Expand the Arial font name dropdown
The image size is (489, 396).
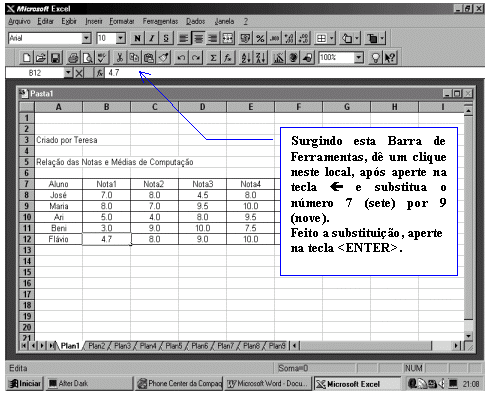click(x=86, y=38)
